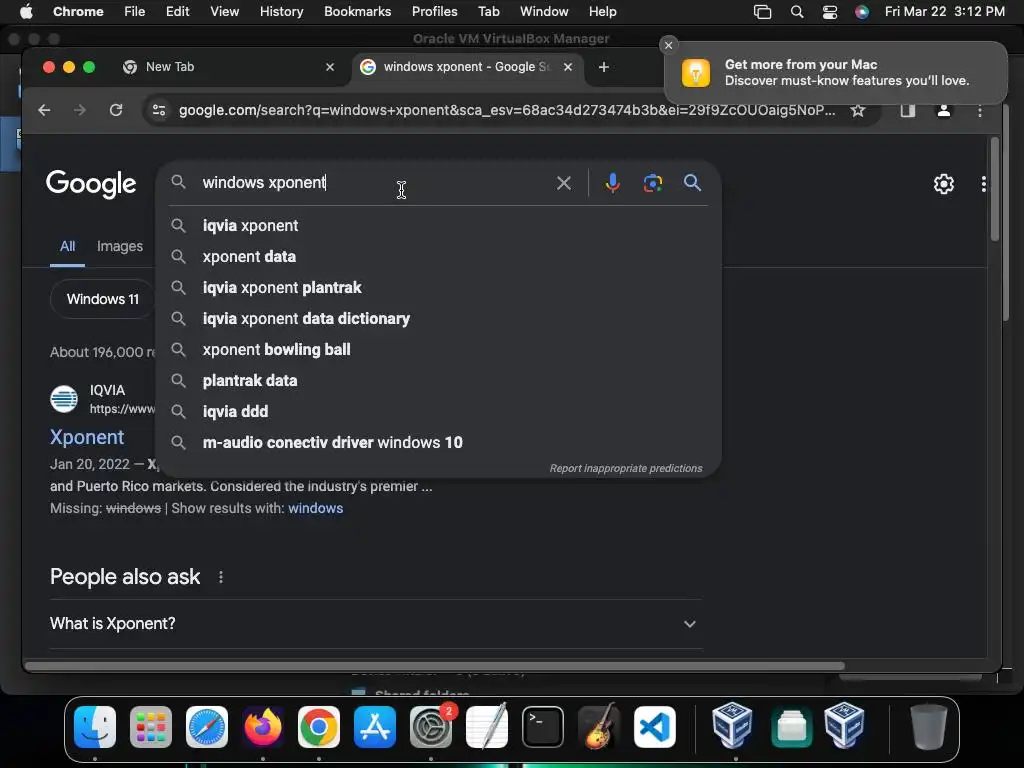Click in the Google search input field
Image resolution: width=1024 pixels, height=768 pixels.
pos(376,183)
